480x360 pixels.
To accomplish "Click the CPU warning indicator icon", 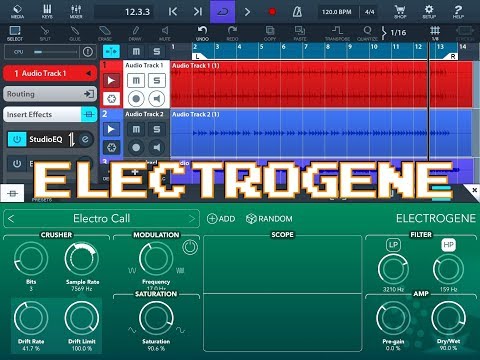I will coord(88,52).
